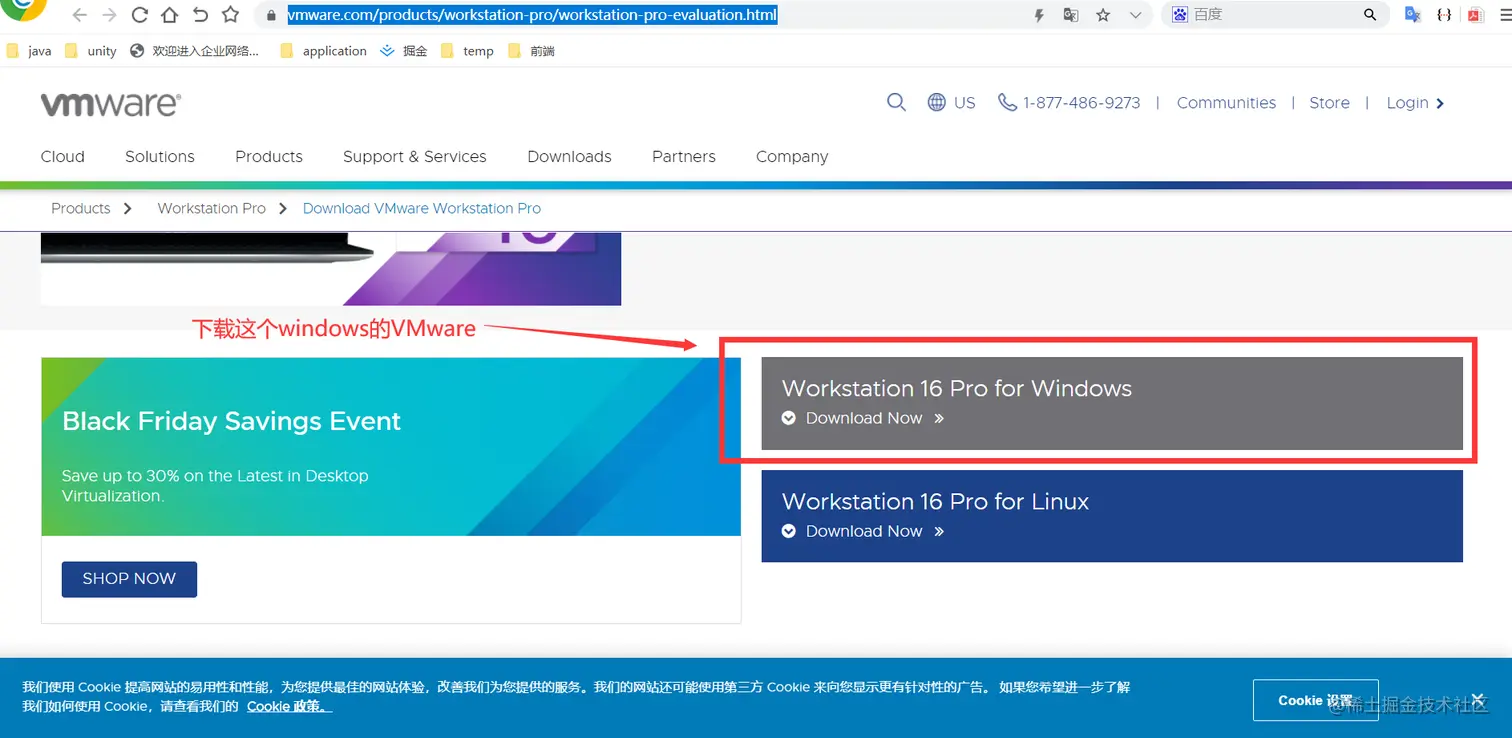Click the Login link
The image size is (1512, 738).
1415,103
